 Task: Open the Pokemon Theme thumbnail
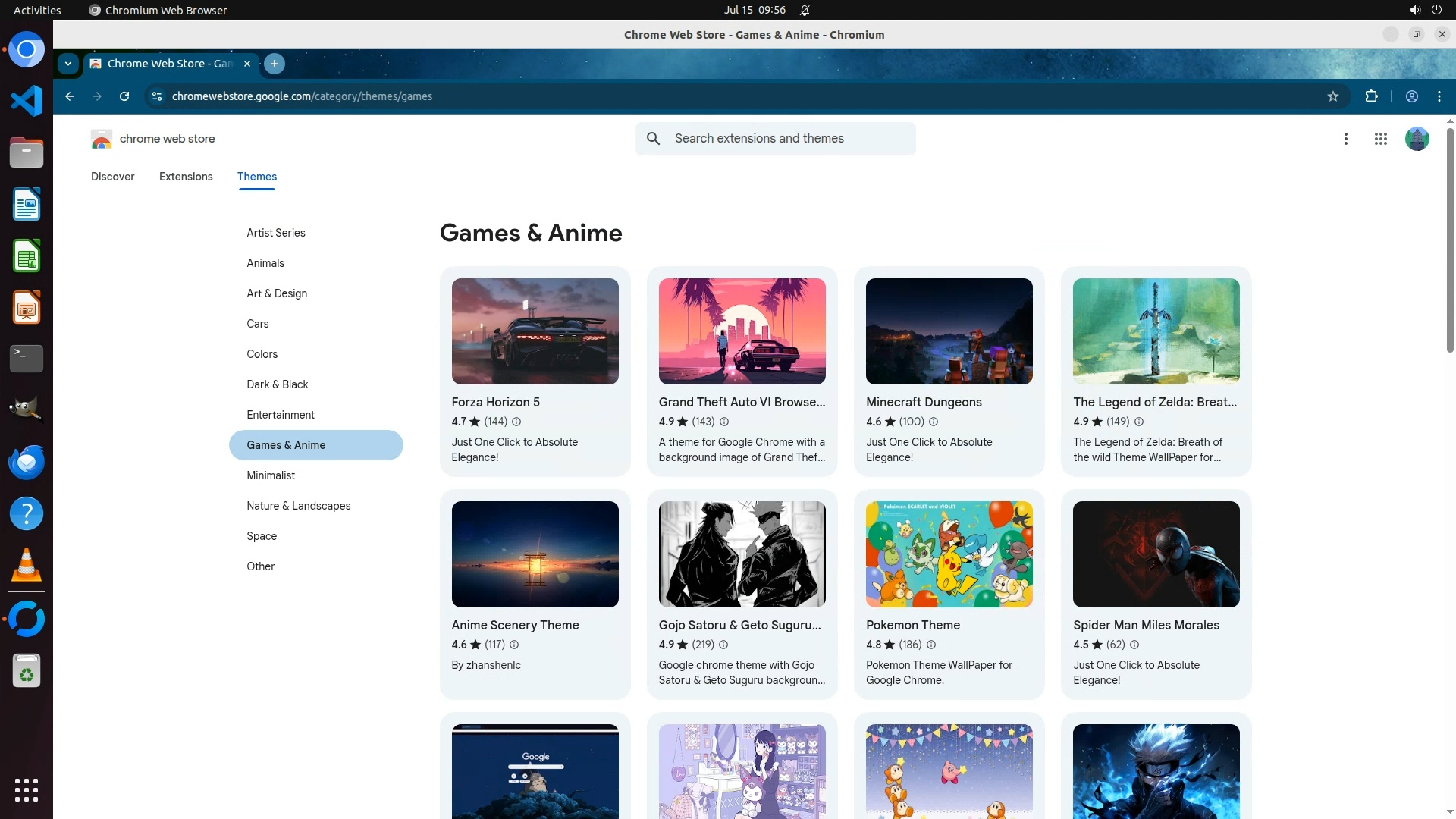point(949,554)
